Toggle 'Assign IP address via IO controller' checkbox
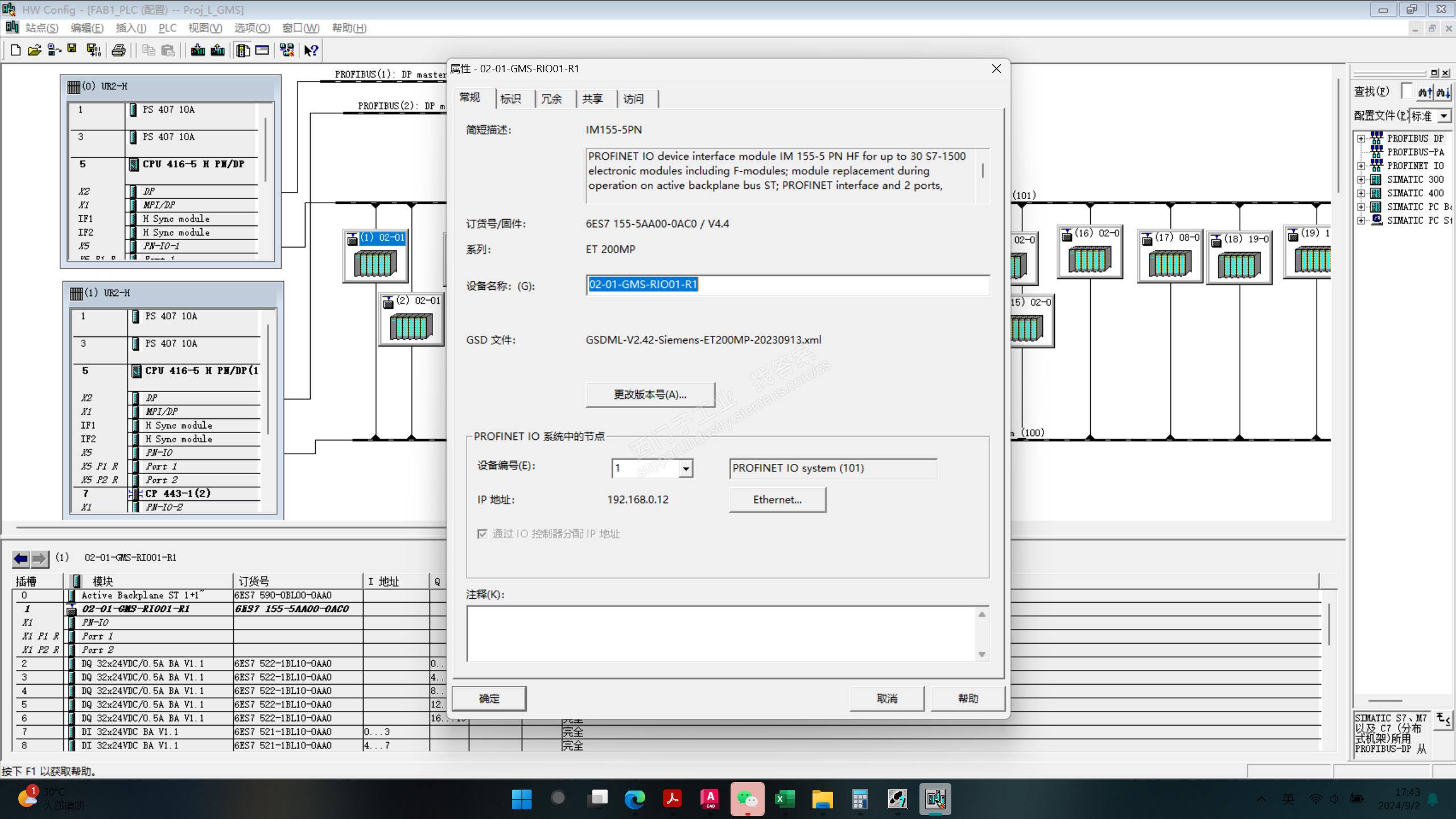 pyautogui.click(x=482, y=534)
